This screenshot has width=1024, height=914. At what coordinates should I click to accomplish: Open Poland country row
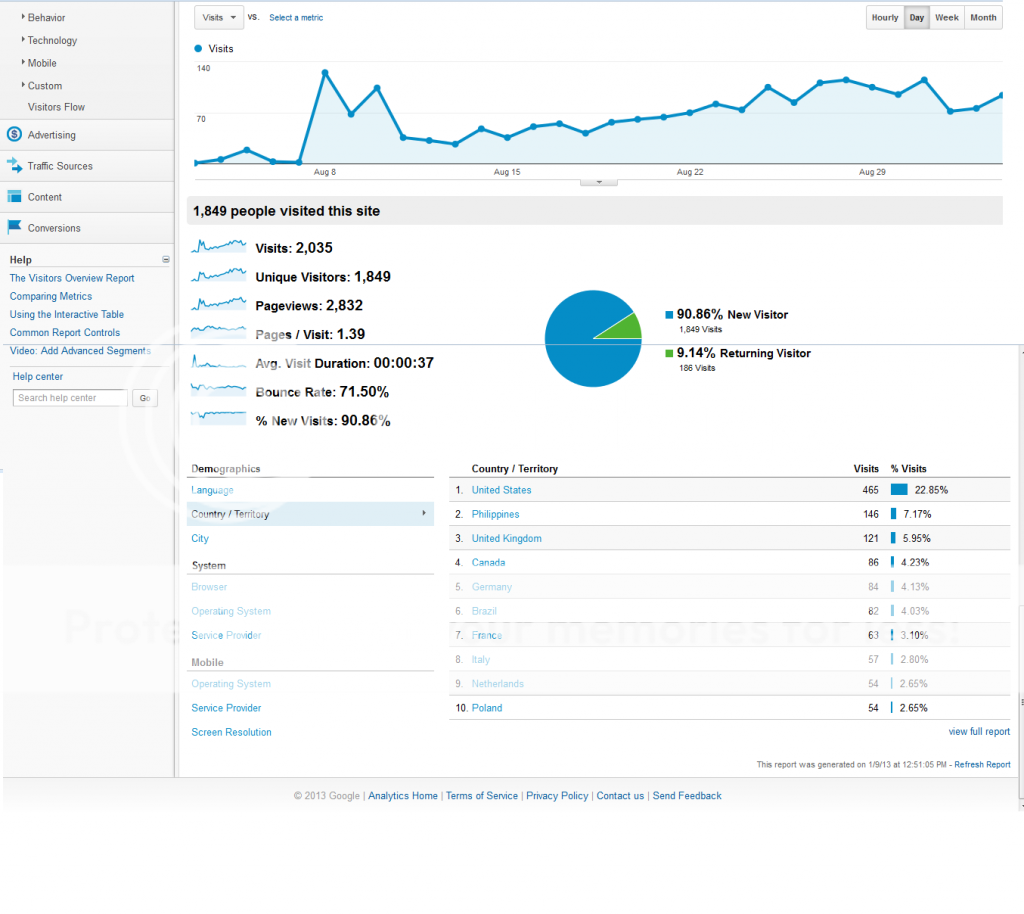point(487,708)
